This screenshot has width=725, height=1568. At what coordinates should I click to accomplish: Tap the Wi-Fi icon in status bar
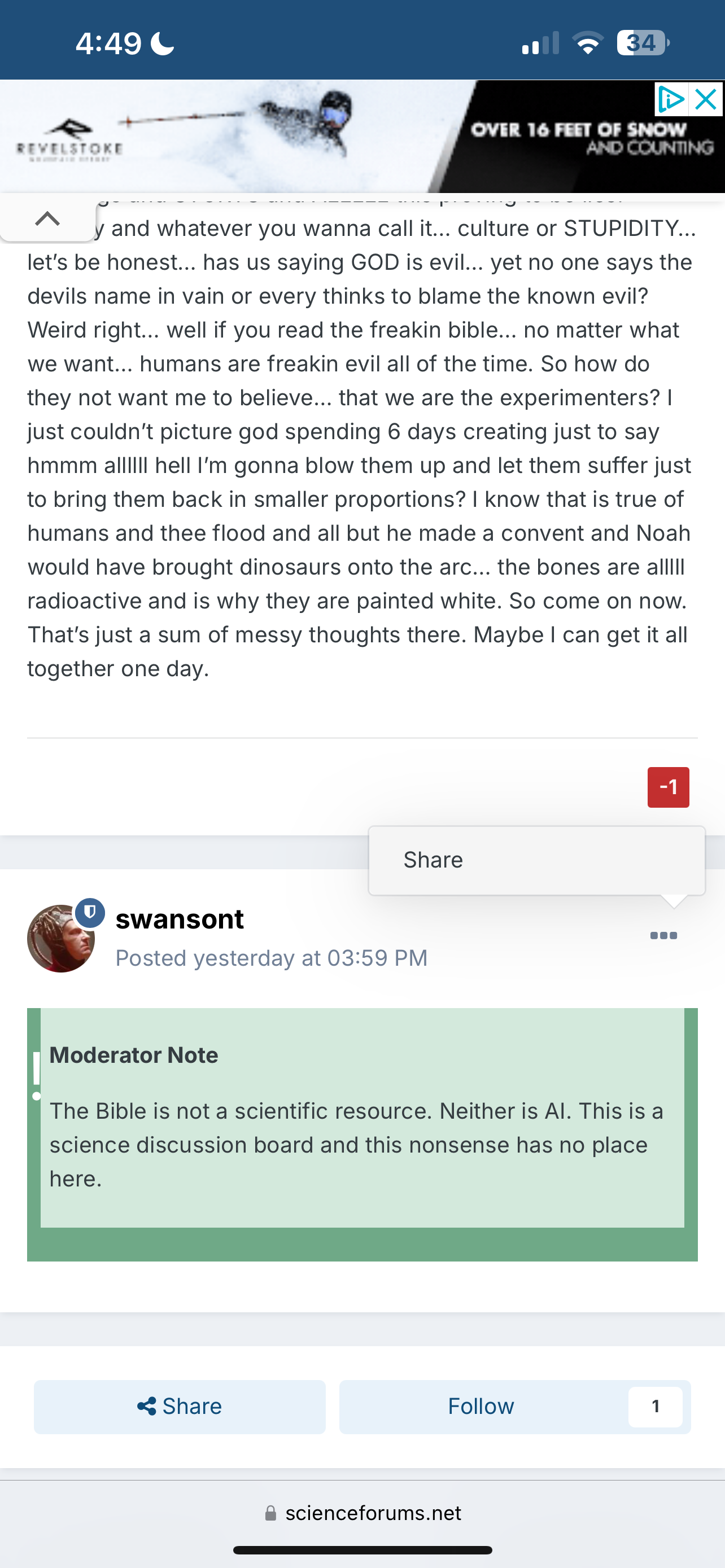tap(587, 43)
